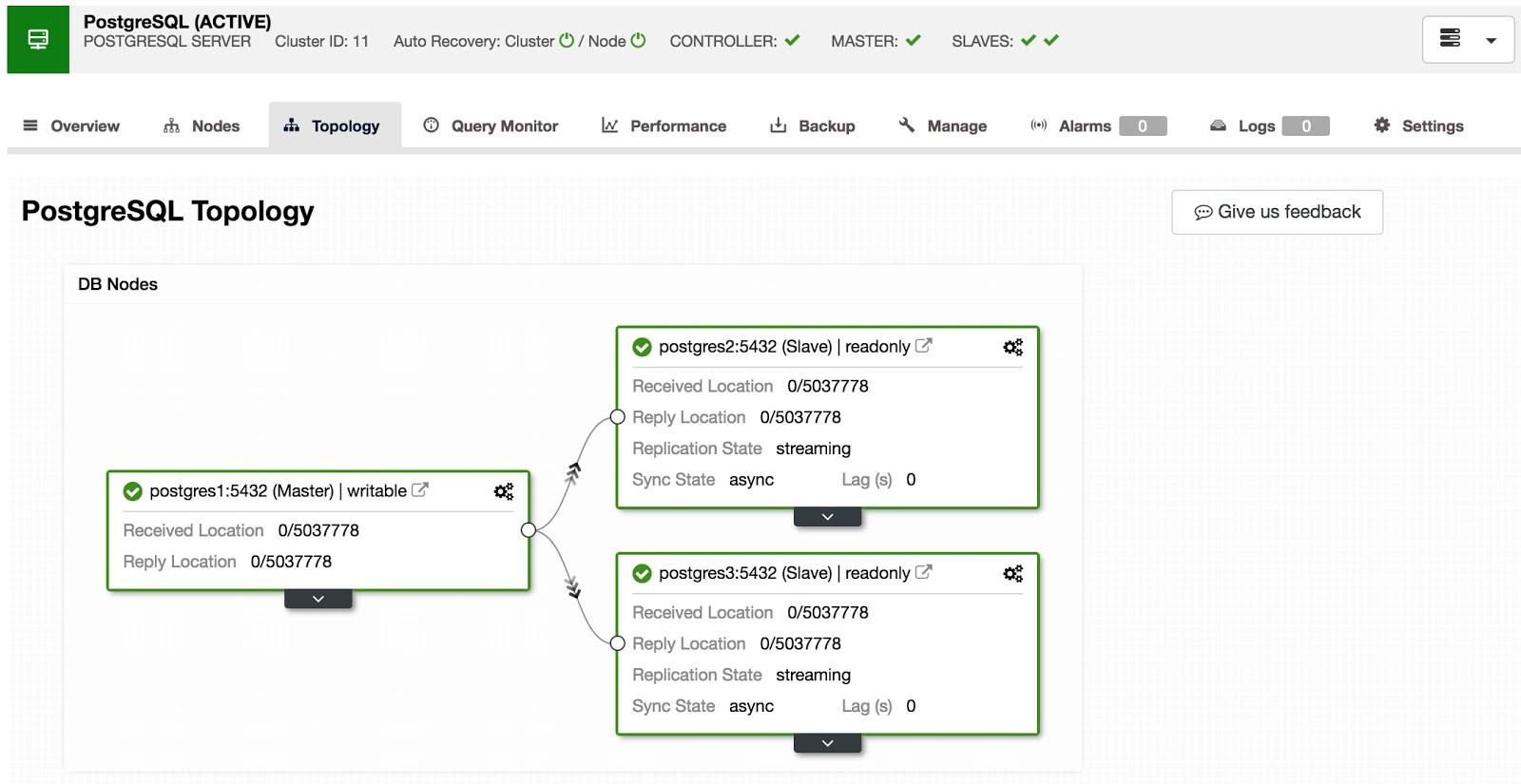
Task: Open the cluster actions dropdown menu
Action: coord(1468,39)
